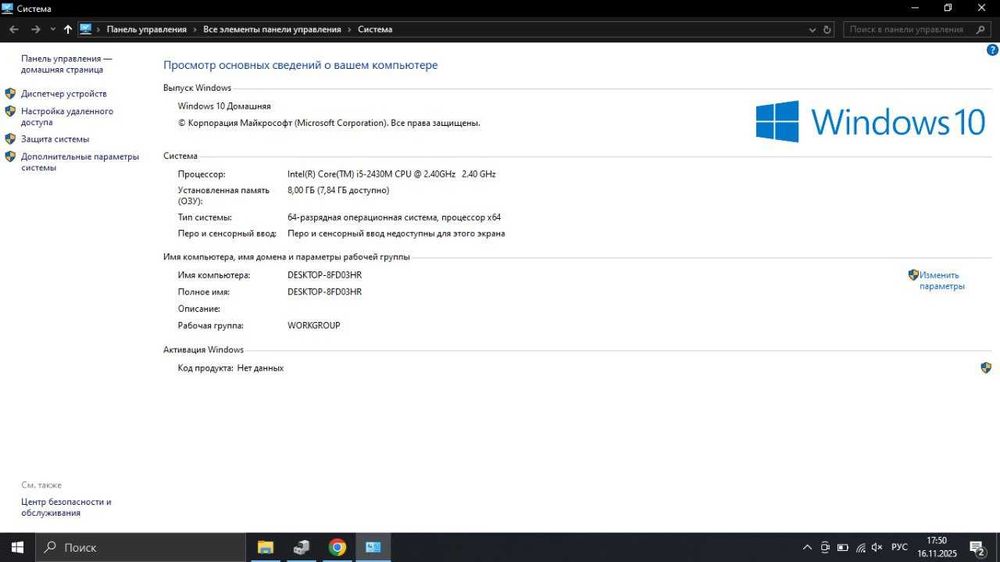This screenshot has height=562, width=1000.
Task: Click the taskbar Поиск search box
Action: click(140, 547)
